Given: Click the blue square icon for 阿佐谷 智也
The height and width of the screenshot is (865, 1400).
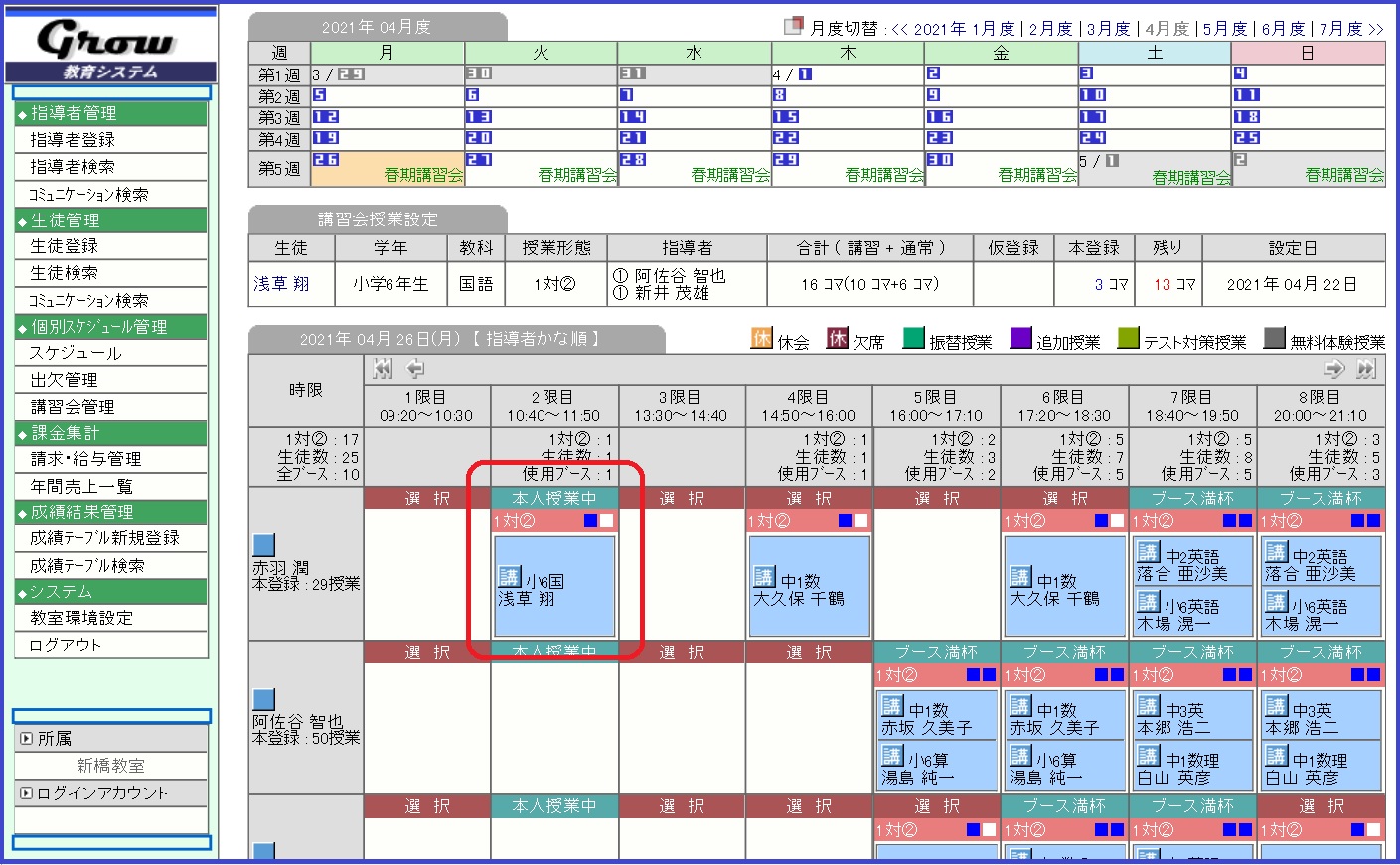Looking at the screenshot, I should click(x=263, y=699).
